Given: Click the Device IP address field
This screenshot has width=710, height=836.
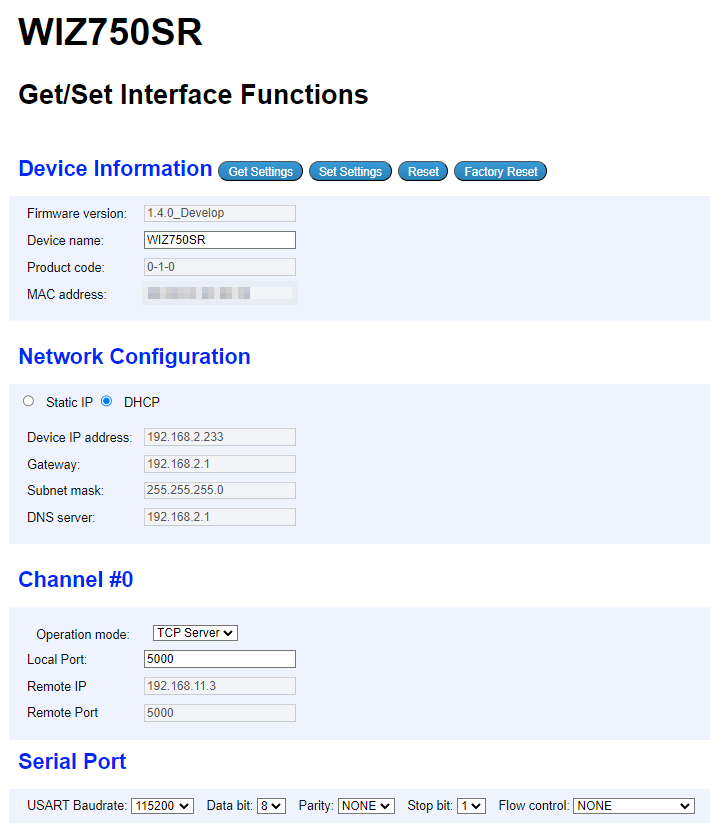Looking at the screenshot, I should coord(219,437).
